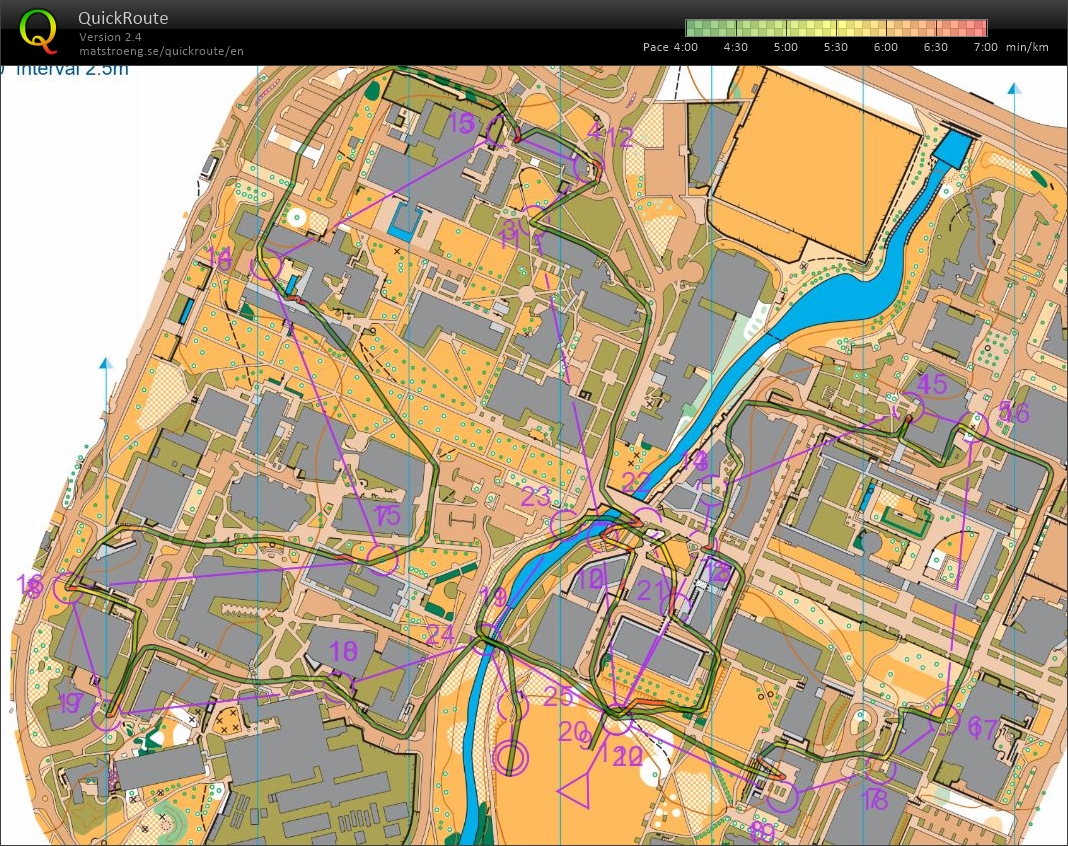Viewport: 1068px width, 846px height.
Task: Open the matstroeng.se/quickroute/en link
Action: (x=161, y=51)
